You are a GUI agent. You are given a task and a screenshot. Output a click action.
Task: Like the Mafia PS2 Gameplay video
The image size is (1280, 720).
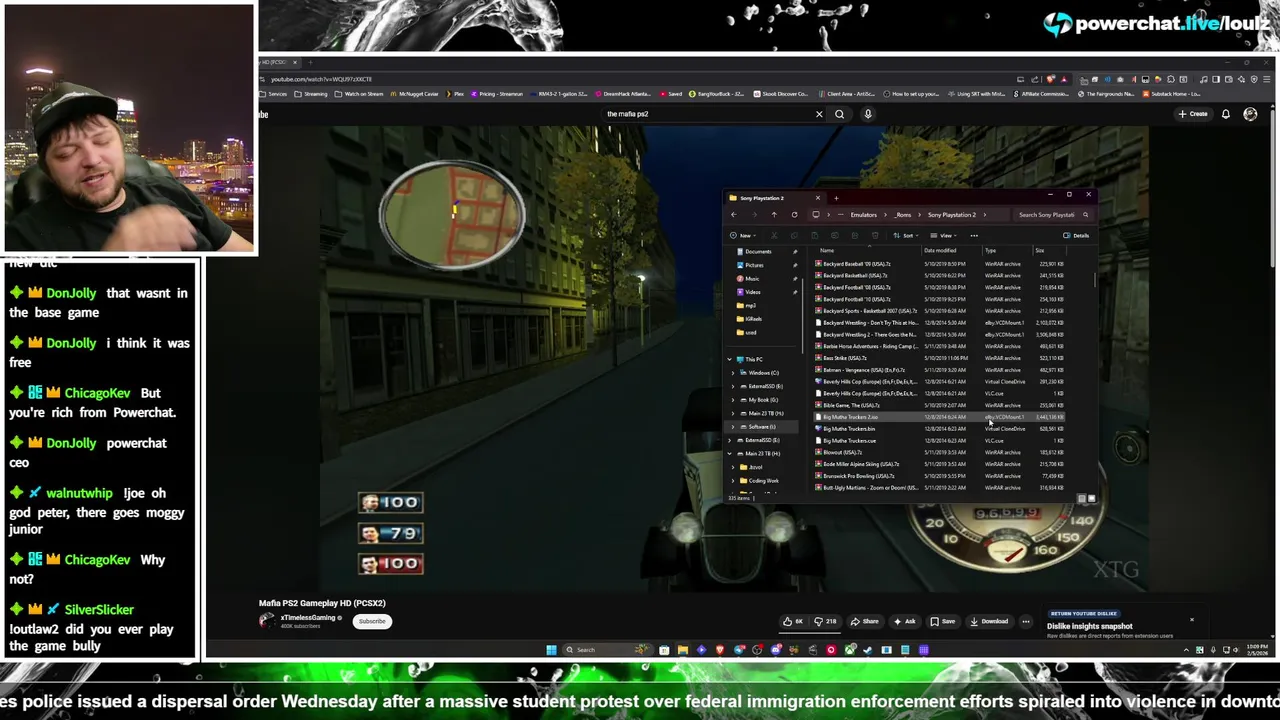(x=794, y=621)
